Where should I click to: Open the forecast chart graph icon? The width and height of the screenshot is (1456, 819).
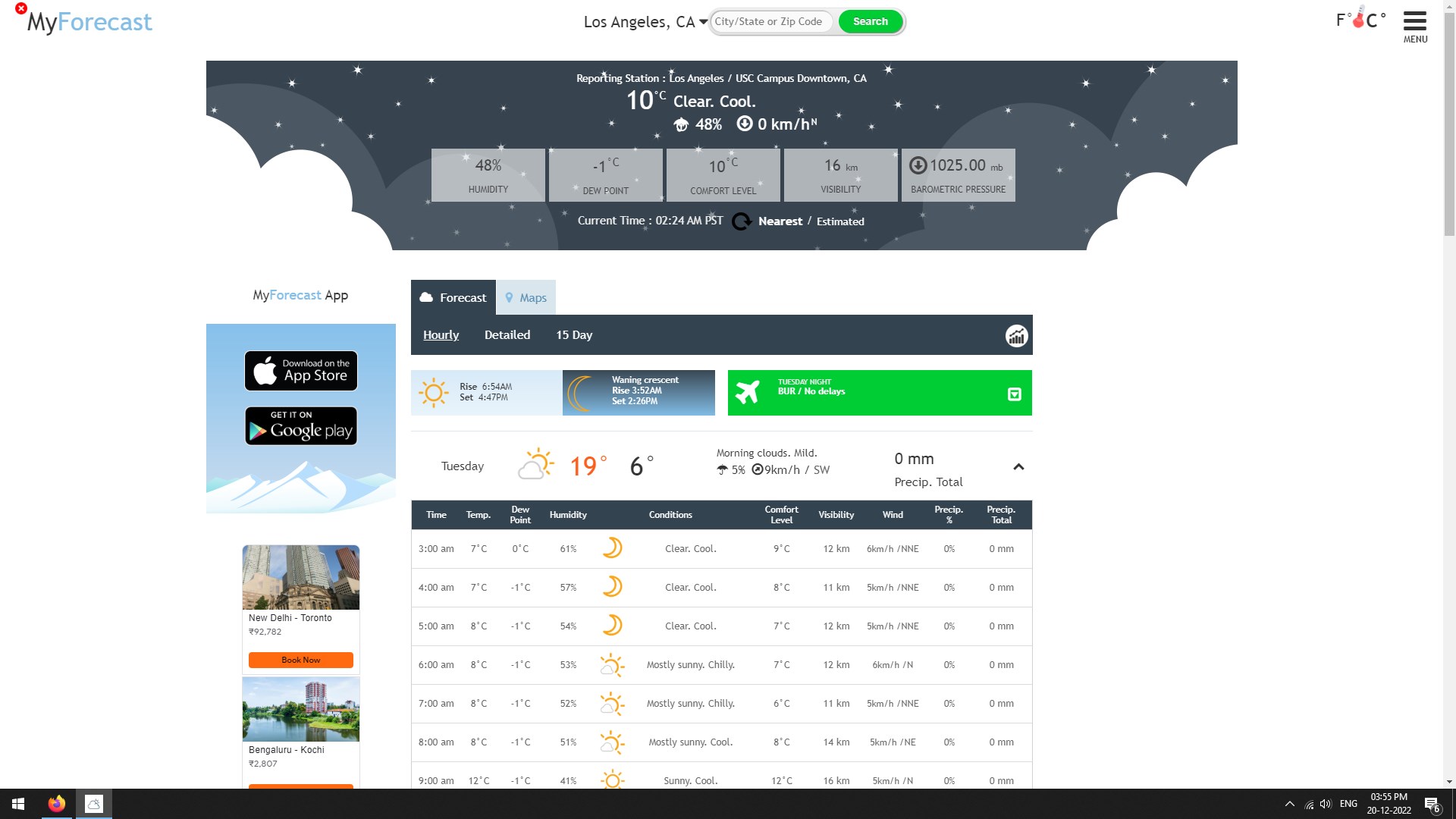[x=1016, y=334]
